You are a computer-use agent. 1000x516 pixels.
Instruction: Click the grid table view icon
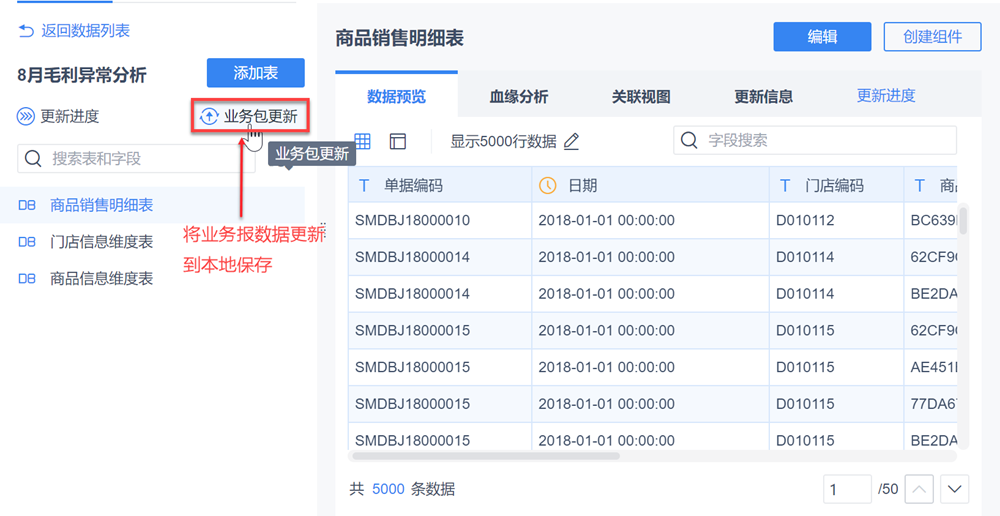pos(363,141)
